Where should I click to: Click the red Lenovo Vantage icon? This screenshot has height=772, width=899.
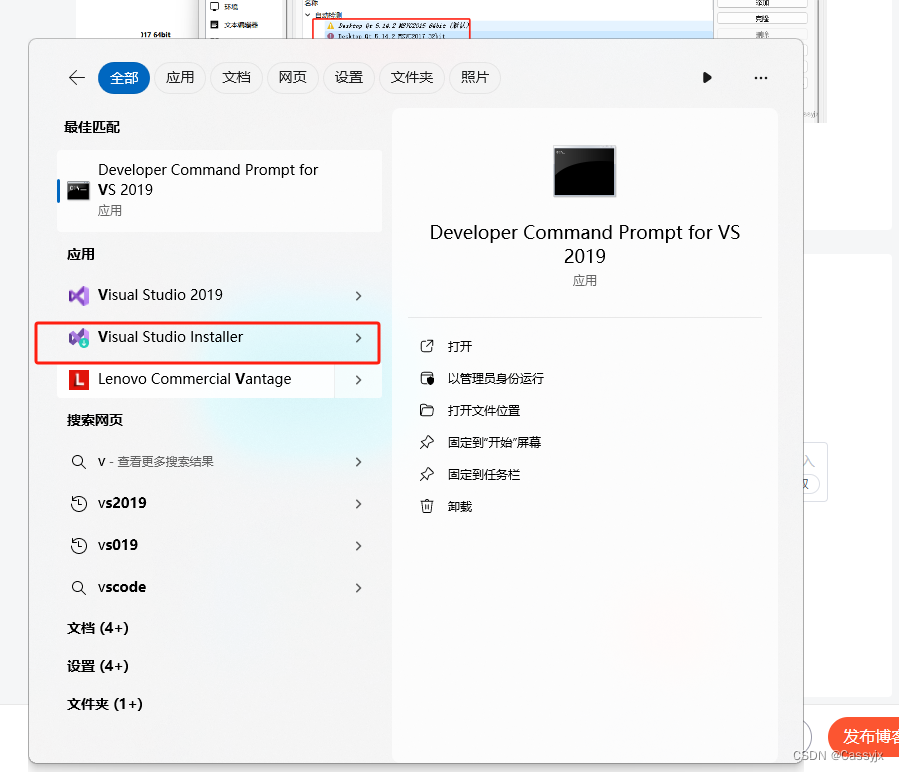click(x=79, y=380)
